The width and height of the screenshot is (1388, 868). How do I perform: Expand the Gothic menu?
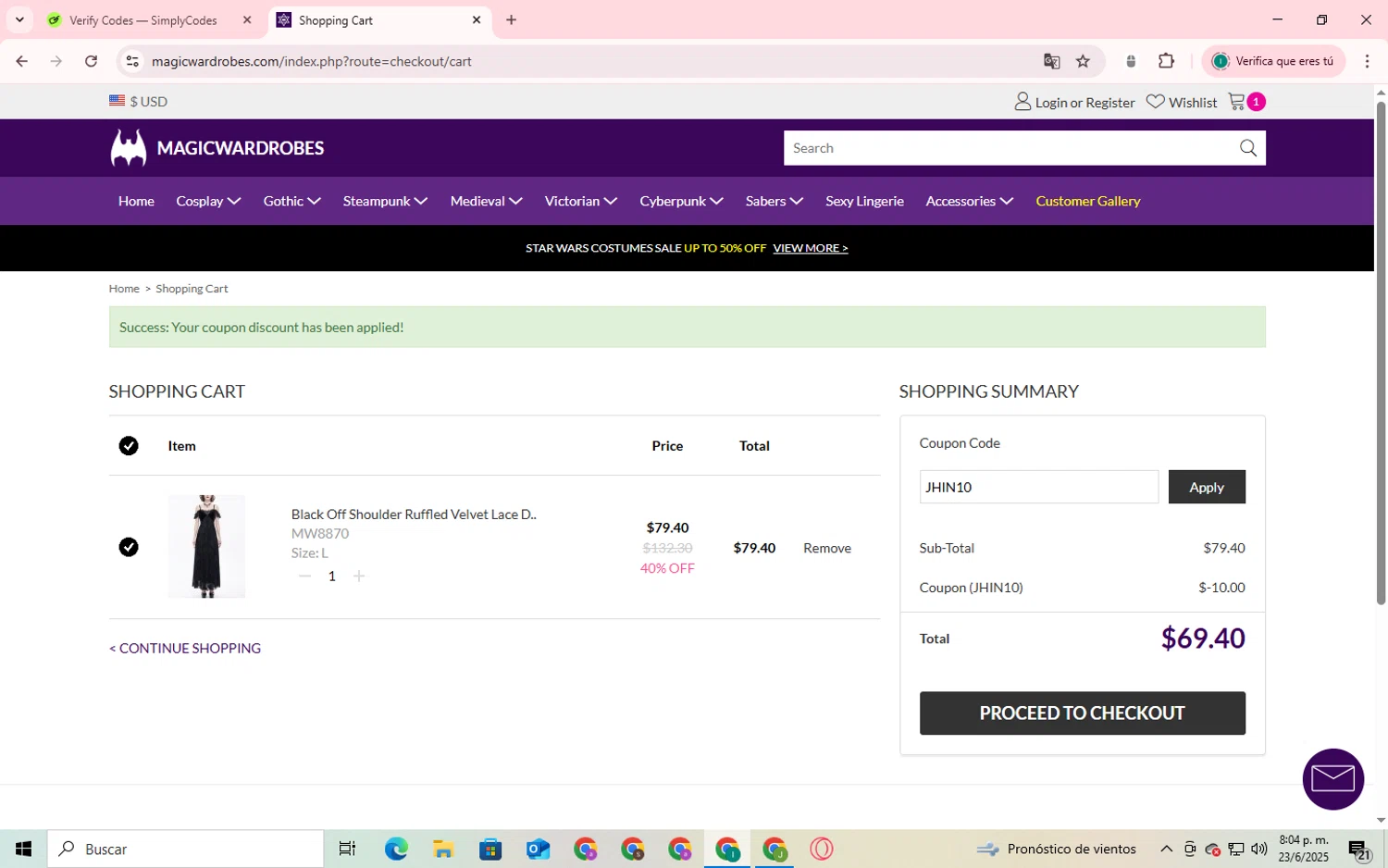click(291, 201)
